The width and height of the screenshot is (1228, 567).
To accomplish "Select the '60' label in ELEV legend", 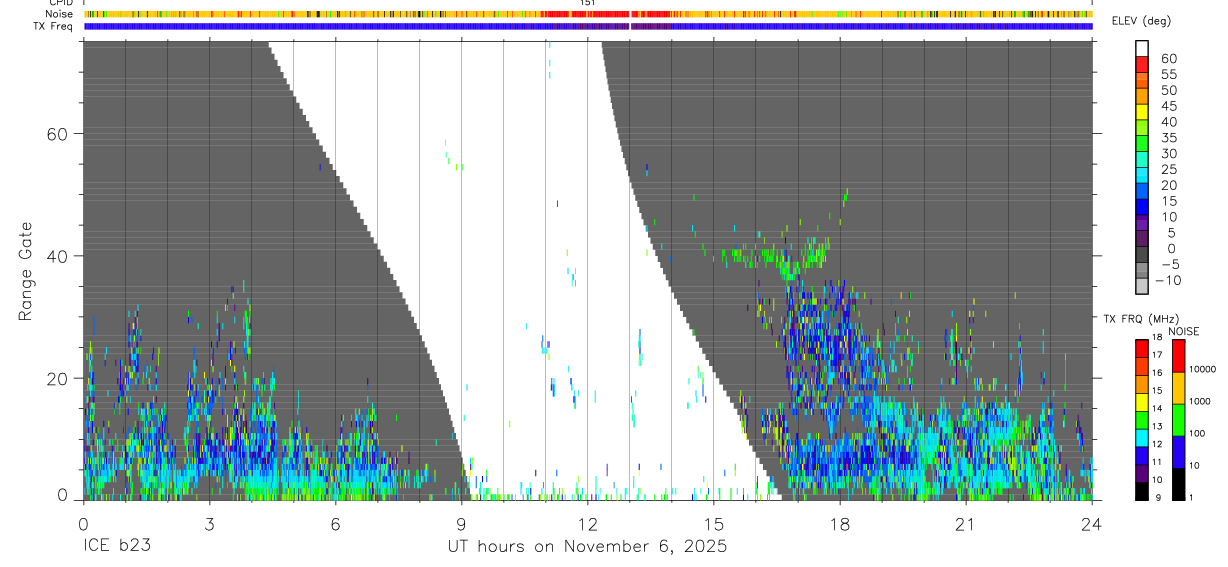I will pos(1168,58).
